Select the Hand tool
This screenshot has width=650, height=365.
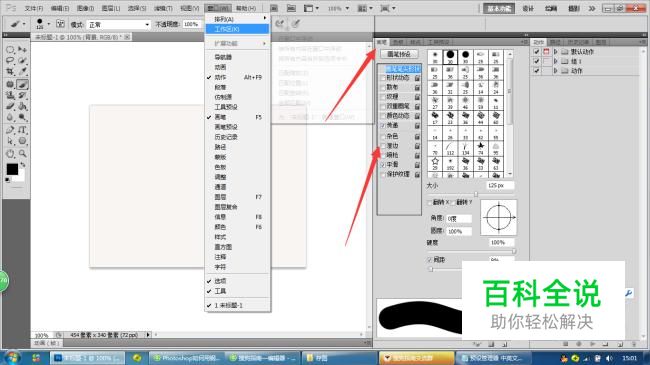tap(10, 153)
